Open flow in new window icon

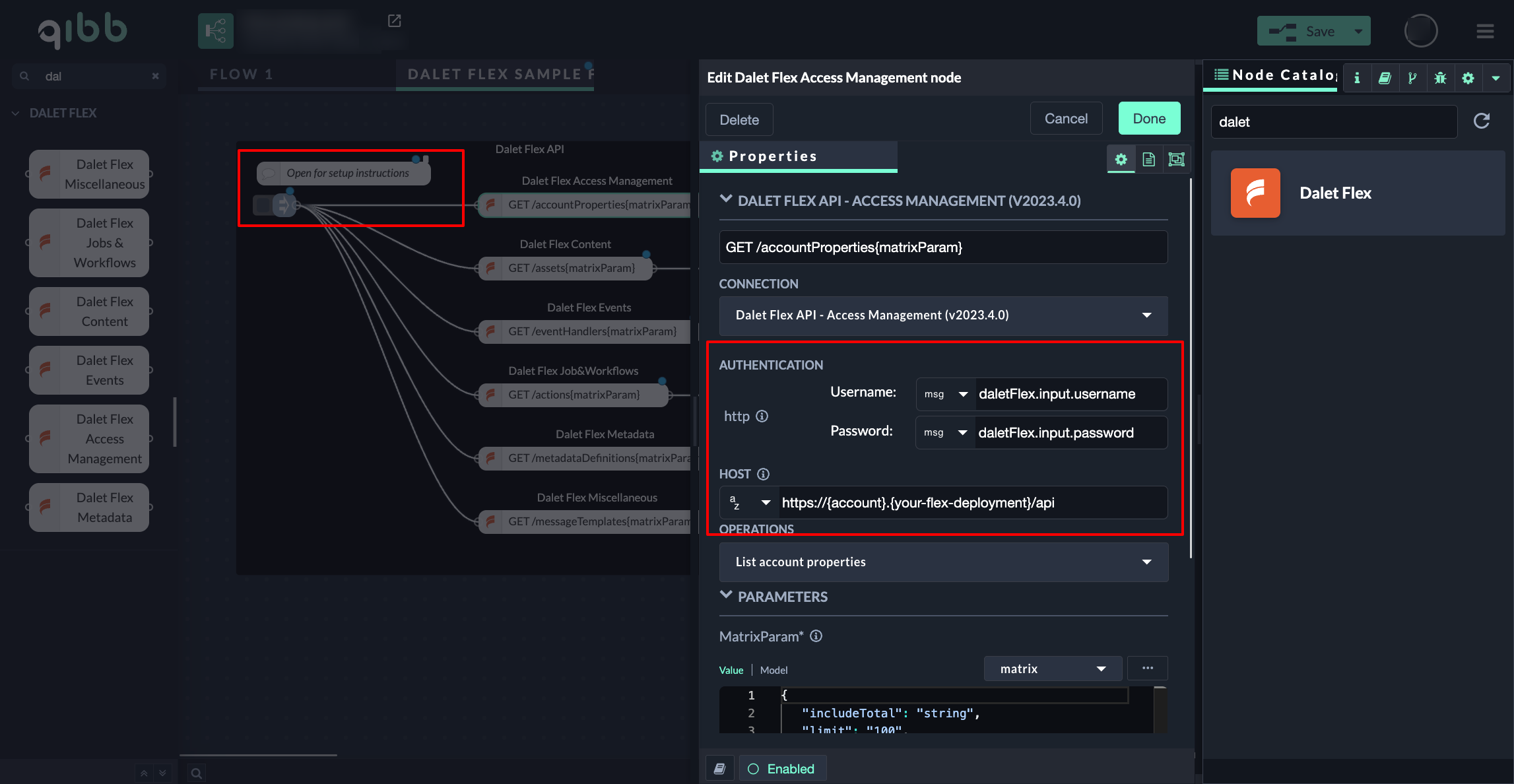click(394, 21)
